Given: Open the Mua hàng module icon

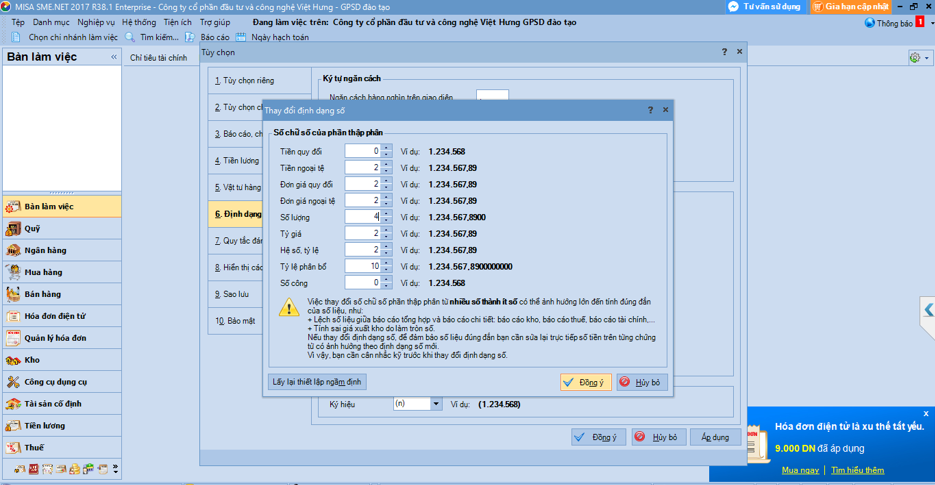Looking at the screenshot, I should pyautogui.click(x=13, y=272).
